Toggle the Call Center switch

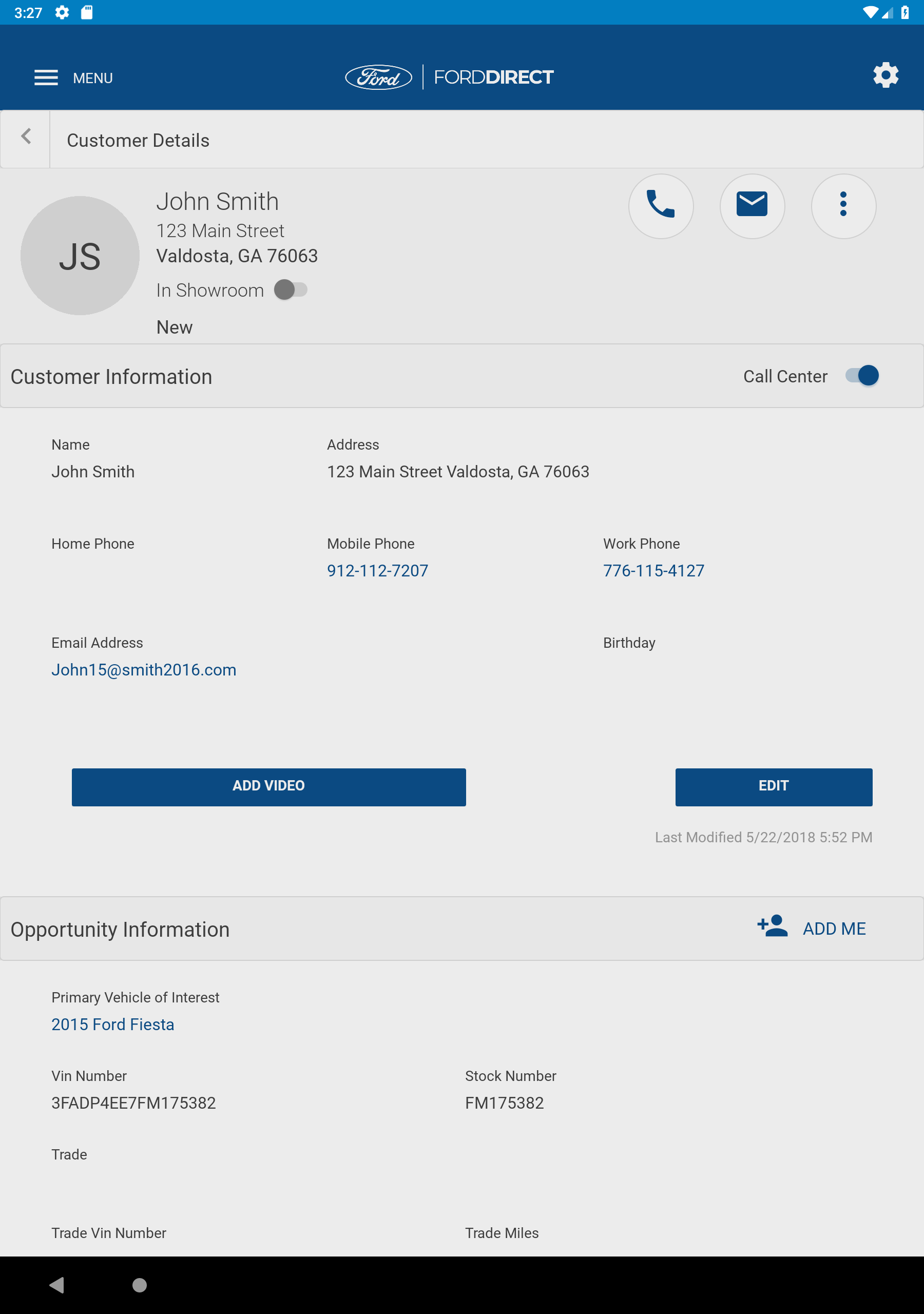pyautogui.click(x=862, y=375)
